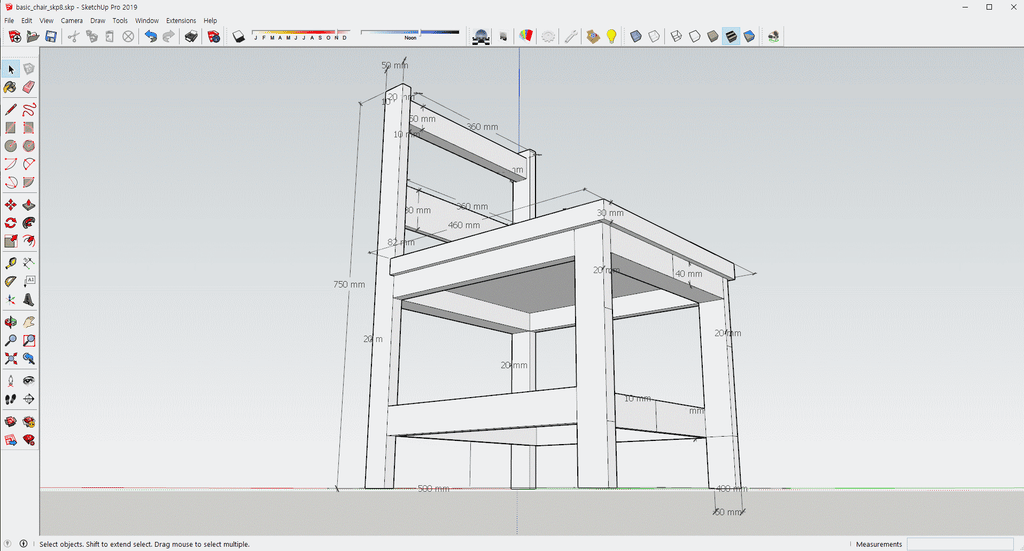The height and width of the screenshot is (551, 1024).
Task: Undo the last action
Action: [x=150, y=37]
